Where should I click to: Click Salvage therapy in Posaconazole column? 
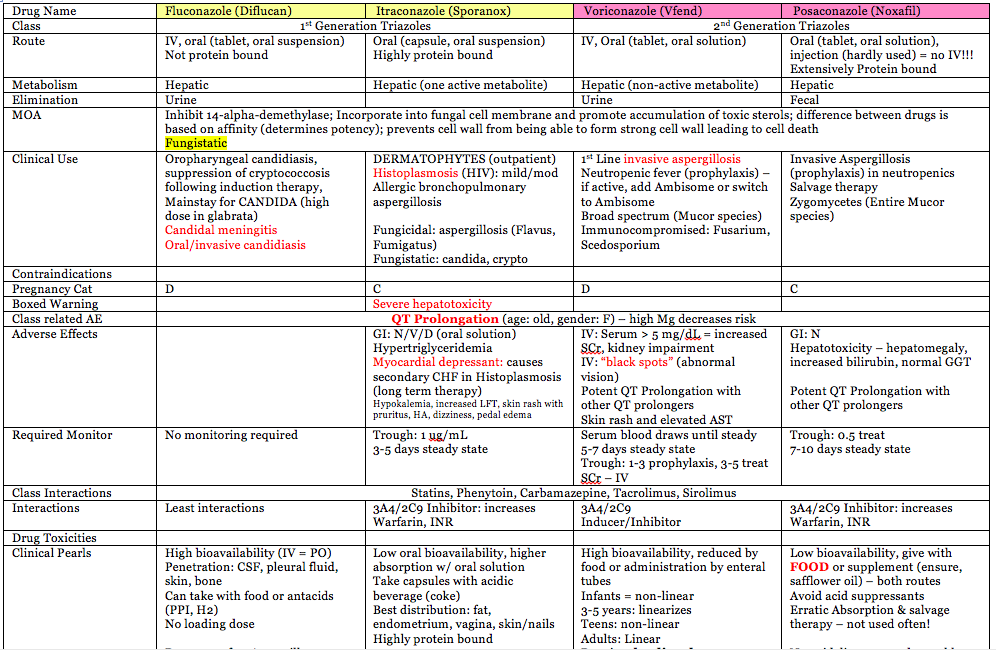833,187
